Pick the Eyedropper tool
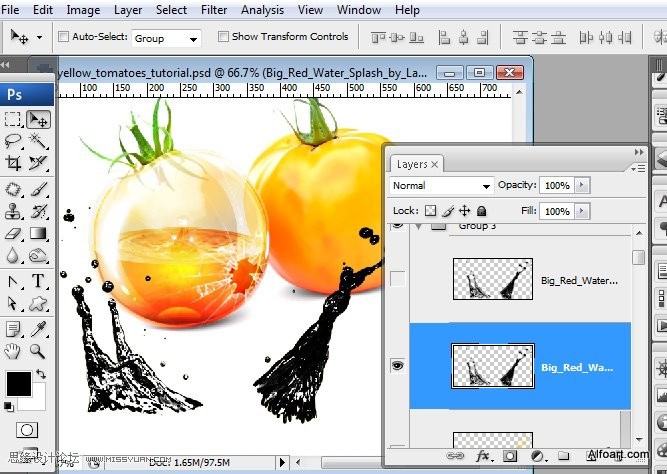The height and width of the screenshot is (474, 667). [x=38, y=329]
